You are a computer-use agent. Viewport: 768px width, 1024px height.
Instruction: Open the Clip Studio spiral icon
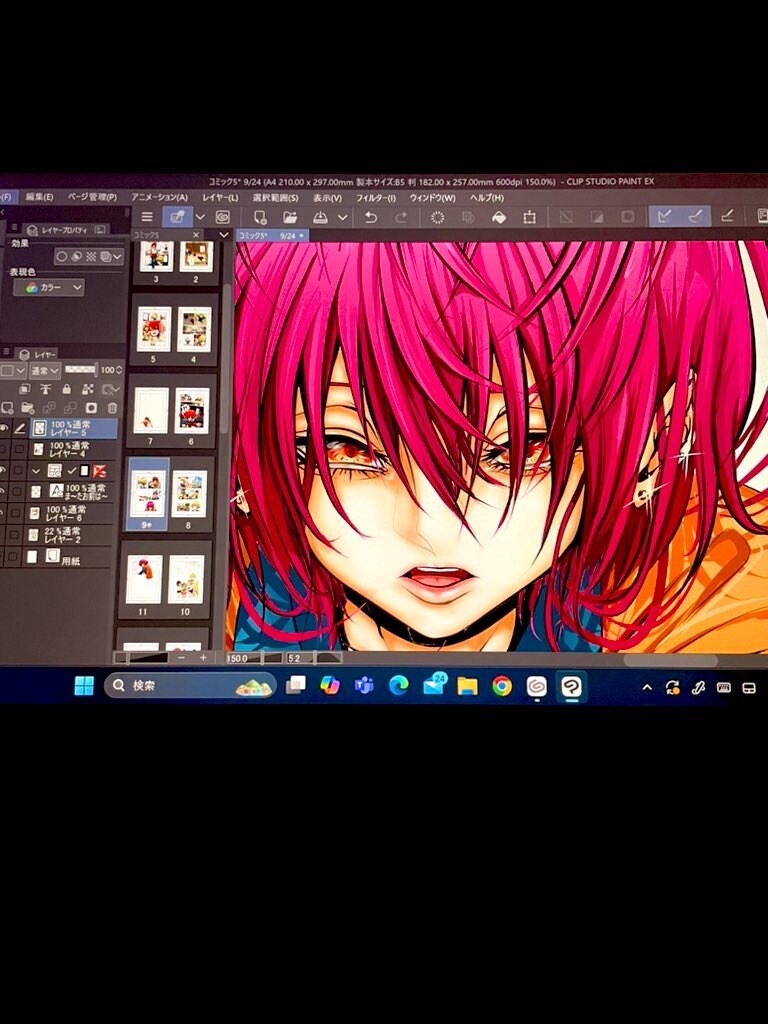pyautogui.click(x=222, y=217)
